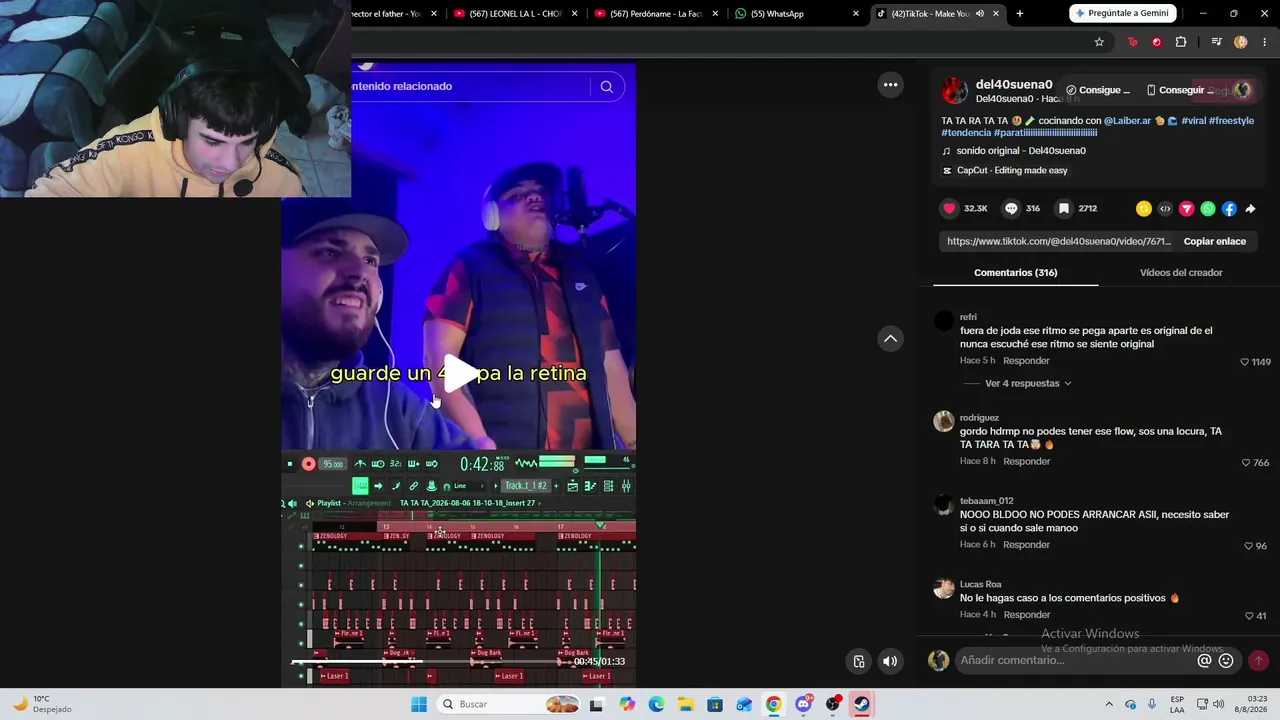Get the embed code icon
Screen dimensions: 1280x720
tap(1165, 209)
